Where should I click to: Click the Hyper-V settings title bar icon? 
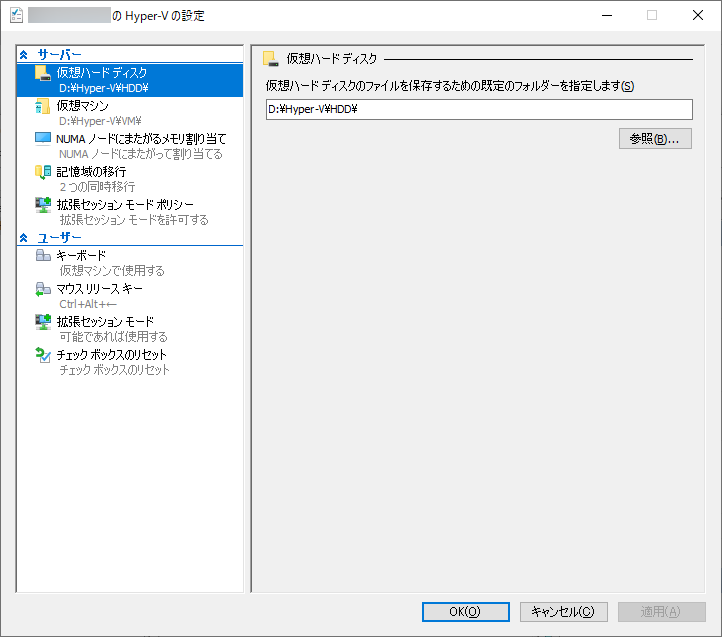click(x=16, y=16)
